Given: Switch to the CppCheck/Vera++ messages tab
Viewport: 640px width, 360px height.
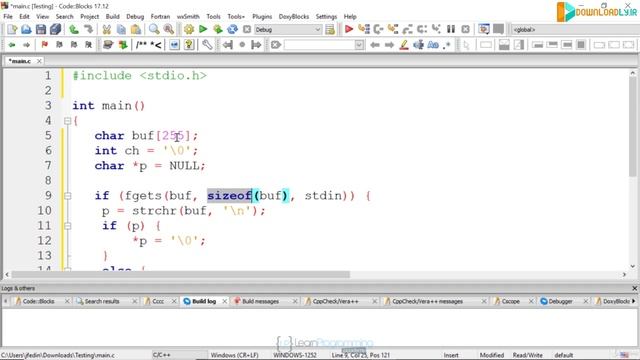Looking at the screenshot, I should coord(427,301).
